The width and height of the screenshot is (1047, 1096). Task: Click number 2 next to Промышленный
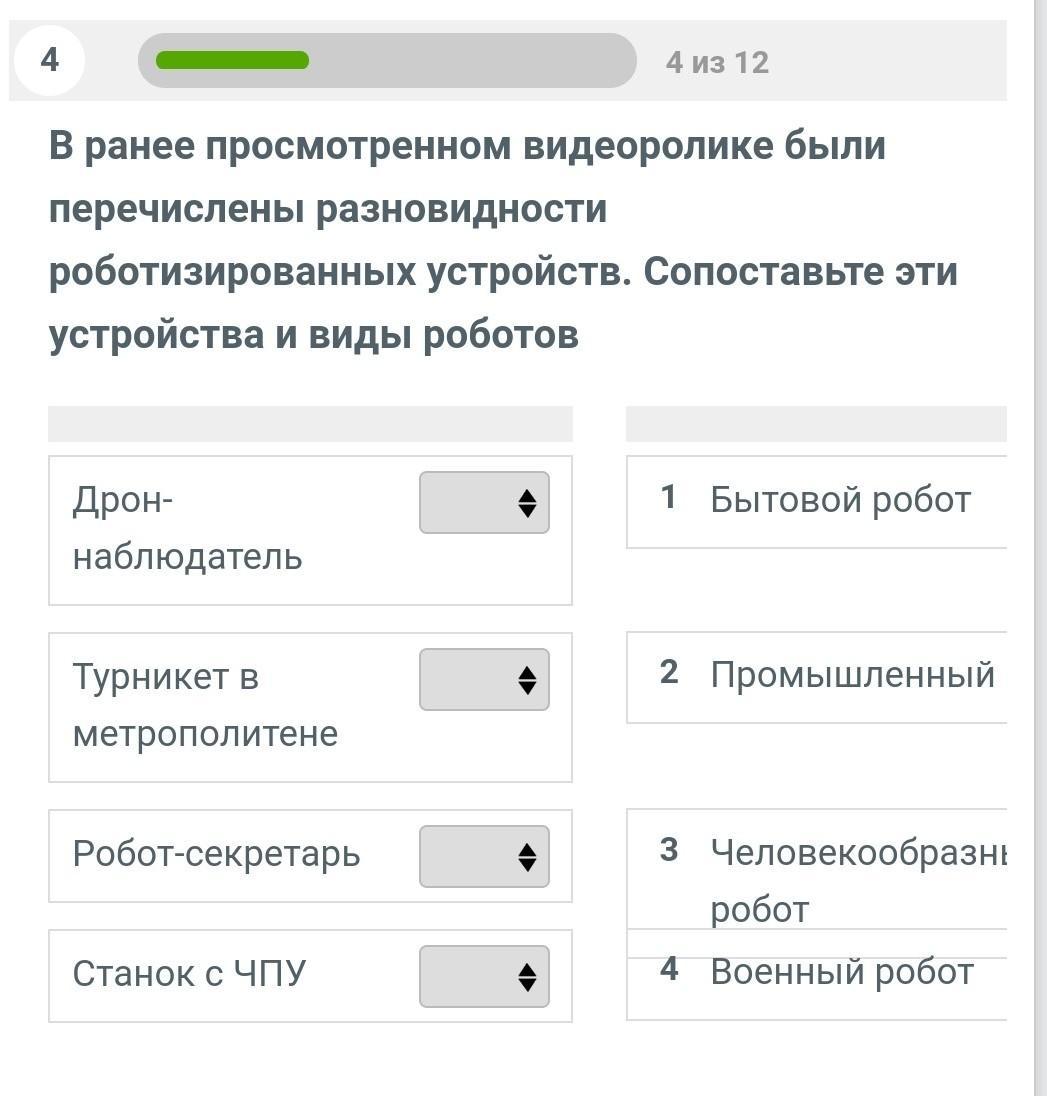coord(669,673)
